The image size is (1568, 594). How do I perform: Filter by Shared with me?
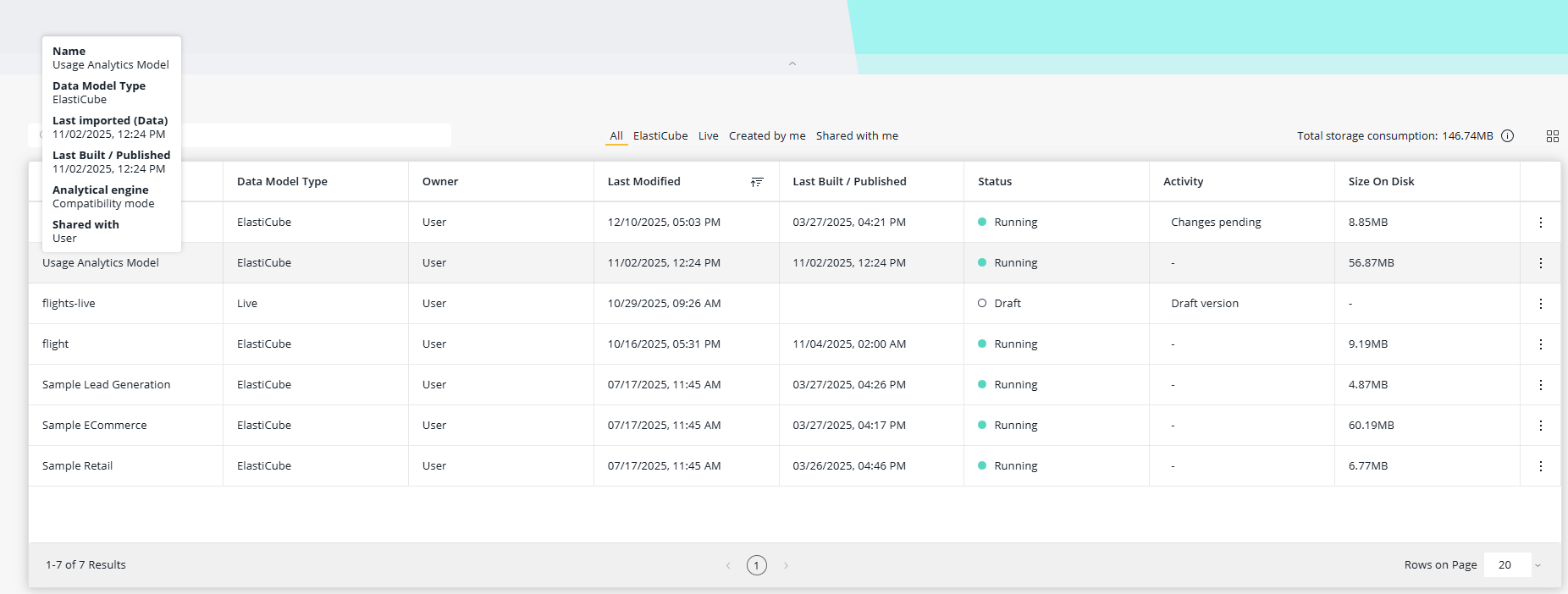click(857, 136)
